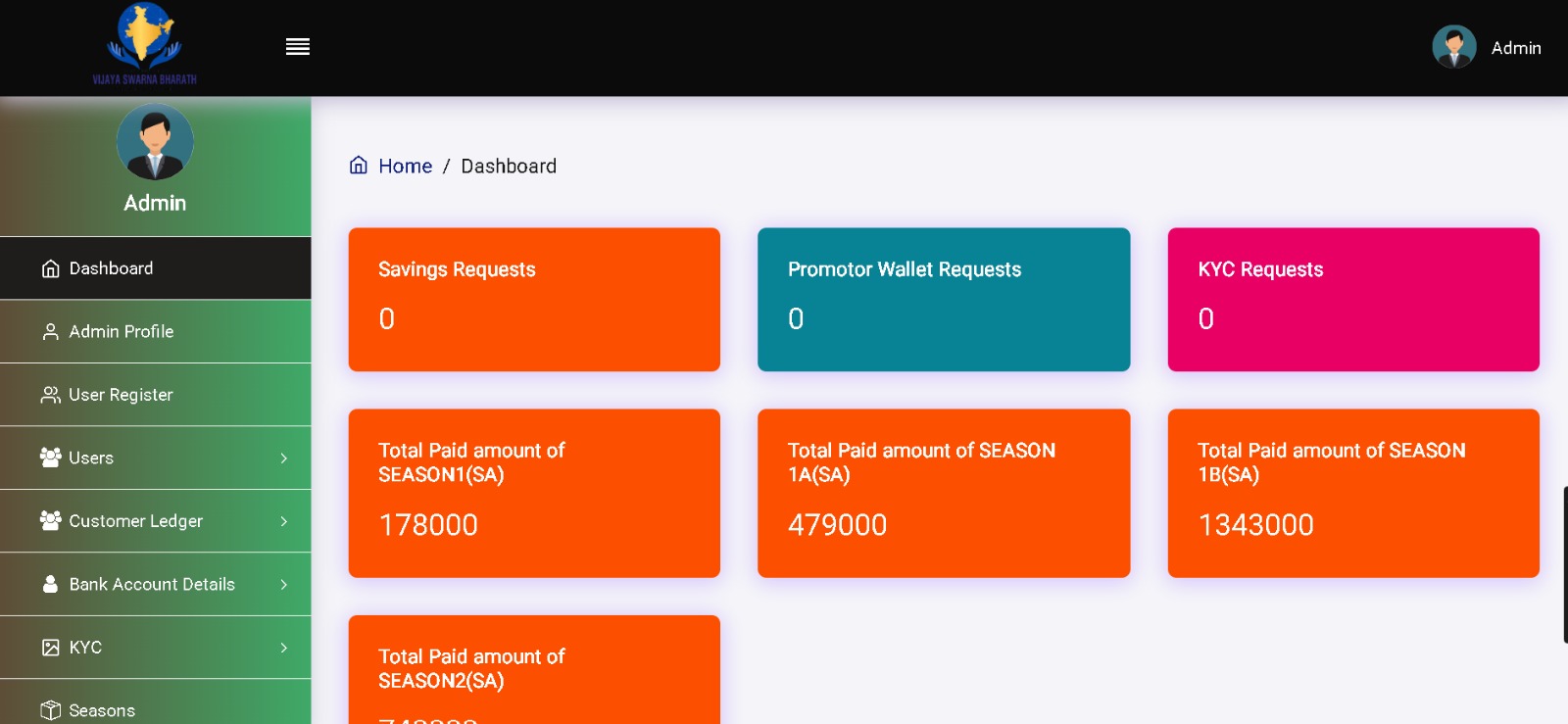Click the Seasons box icon

[51, 710]
